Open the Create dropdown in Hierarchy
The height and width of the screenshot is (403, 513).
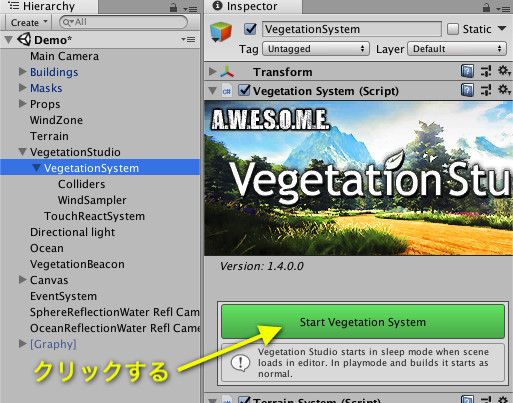(28, 22)
